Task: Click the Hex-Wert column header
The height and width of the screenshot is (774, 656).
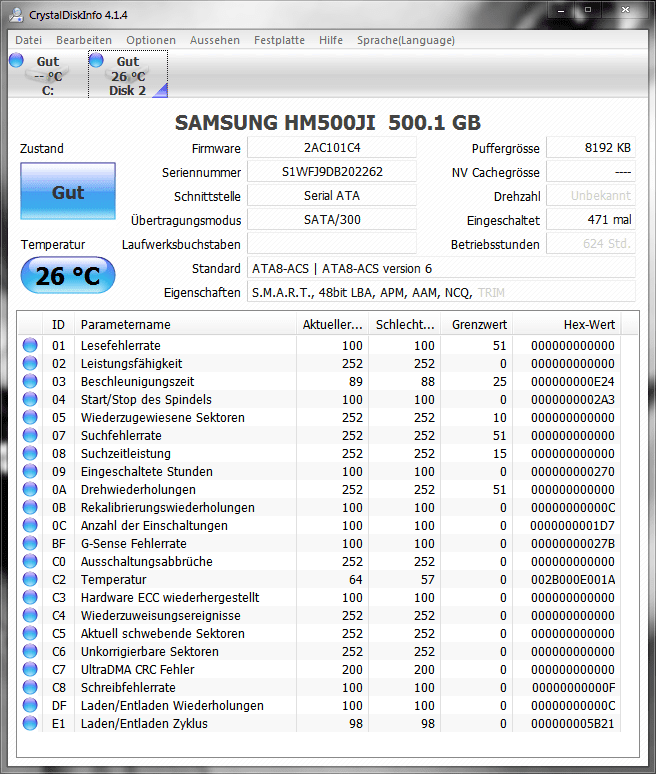Action: click(x=567, y=324)
